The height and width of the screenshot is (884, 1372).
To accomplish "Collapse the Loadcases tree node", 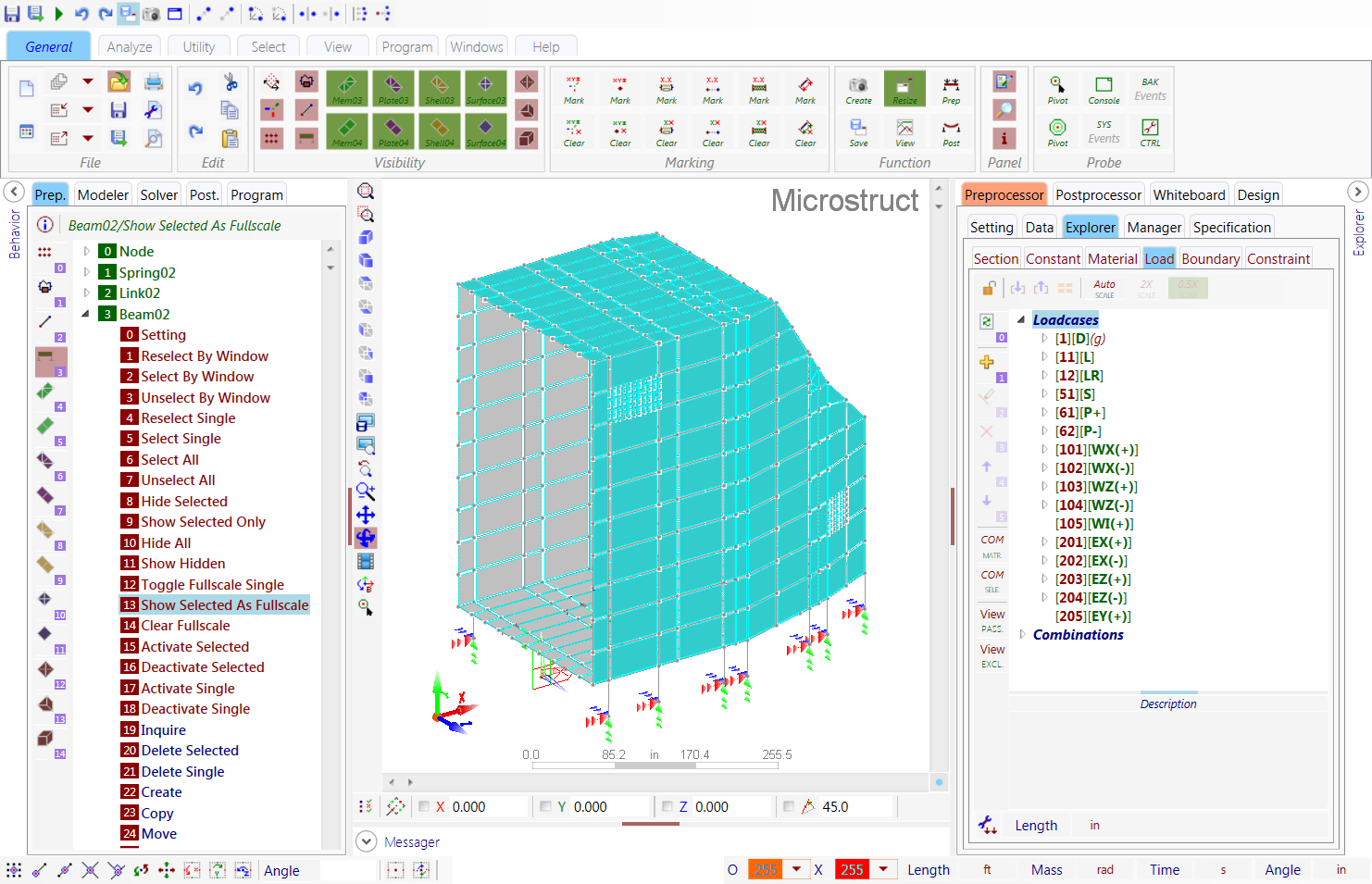I will click(x=1021, y=320).
